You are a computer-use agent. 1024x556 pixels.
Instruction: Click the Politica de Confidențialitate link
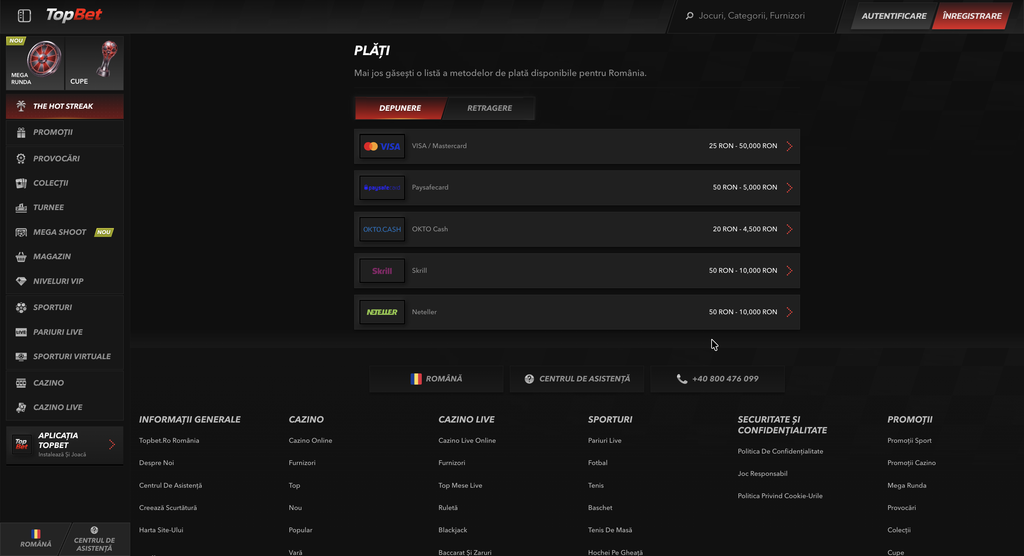(780, 451)
